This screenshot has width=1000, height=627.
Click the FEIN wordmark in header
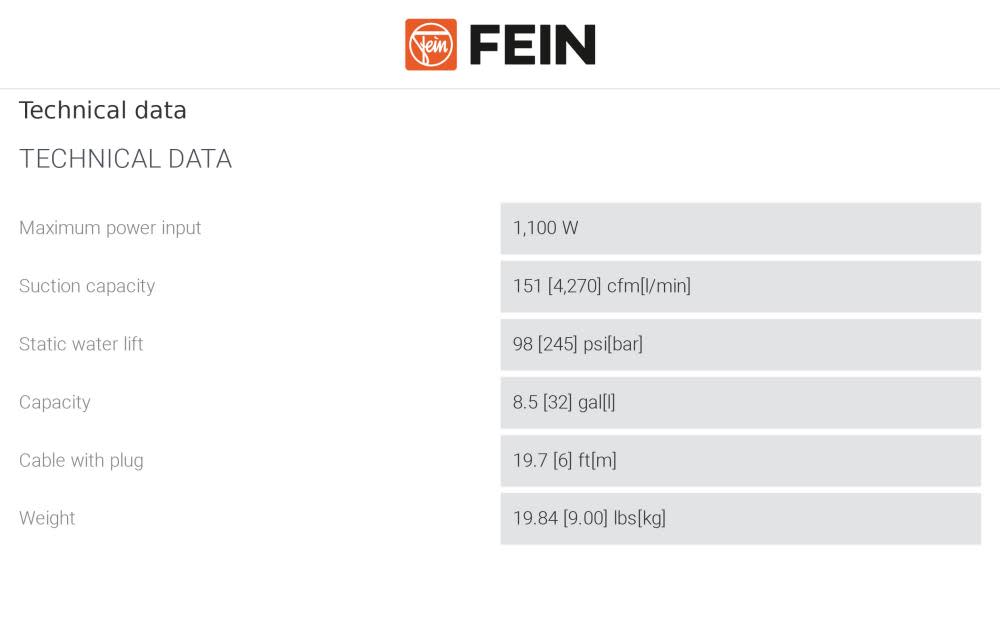coord(532,45)
